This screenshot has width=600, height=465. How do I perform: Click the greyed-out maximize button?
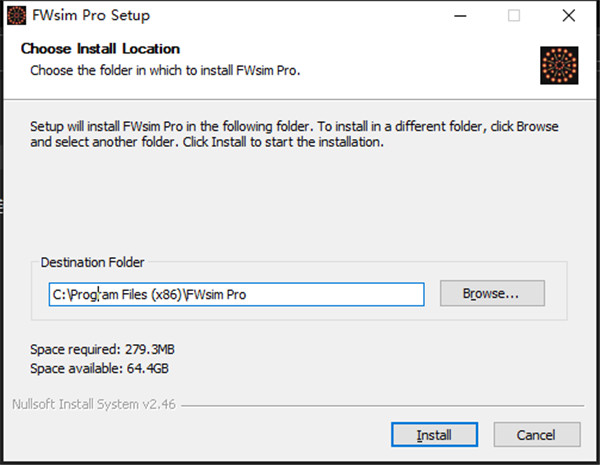click(x=514, y=16)
